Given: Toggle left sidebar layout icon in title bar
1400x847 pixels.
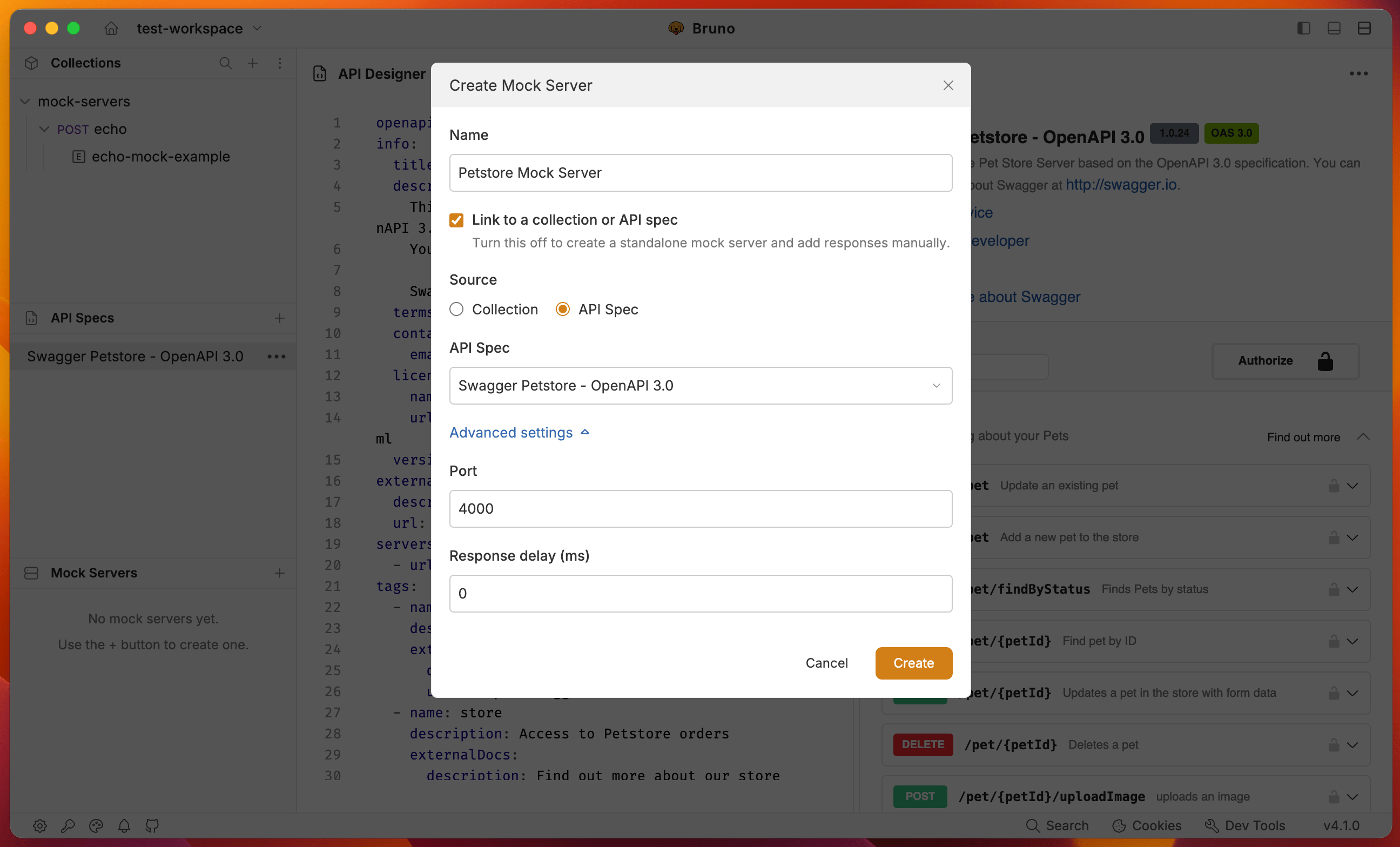Looking at the screenshot, I should (x=1303, y=29).
